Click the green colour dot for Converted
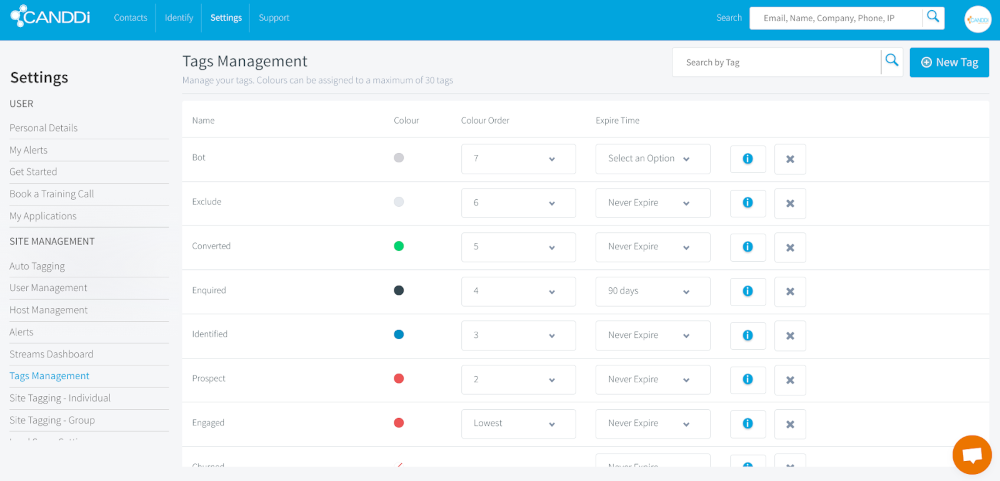Screen dimensions: 1000x481 coord(399,246)
